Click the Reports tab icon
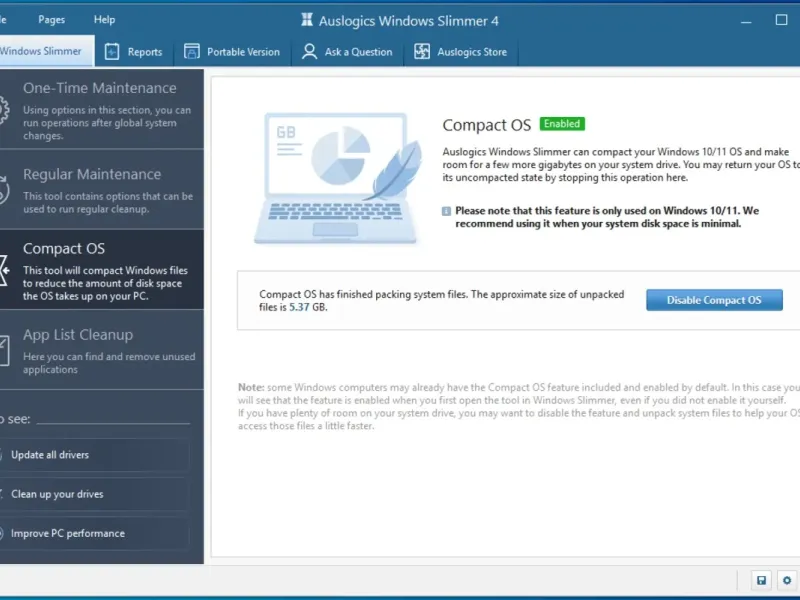The image size is (800, 600). click(112, 52)
